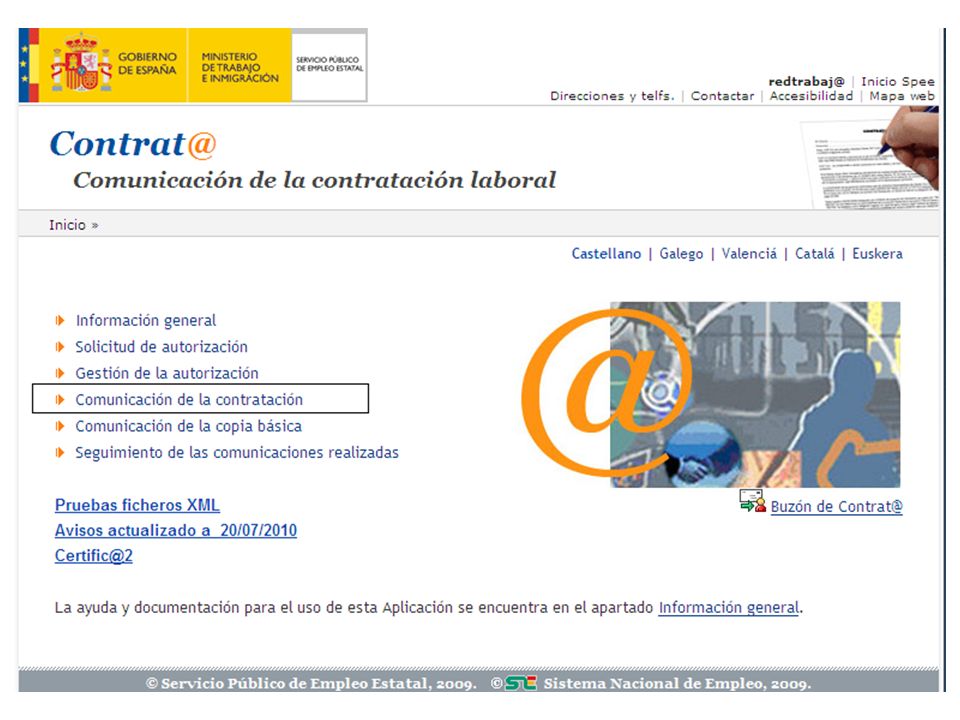The height and width of the screenshot is (720, 960).
Task: Switch language to Euskera
Action: click(x=877, y=253)
